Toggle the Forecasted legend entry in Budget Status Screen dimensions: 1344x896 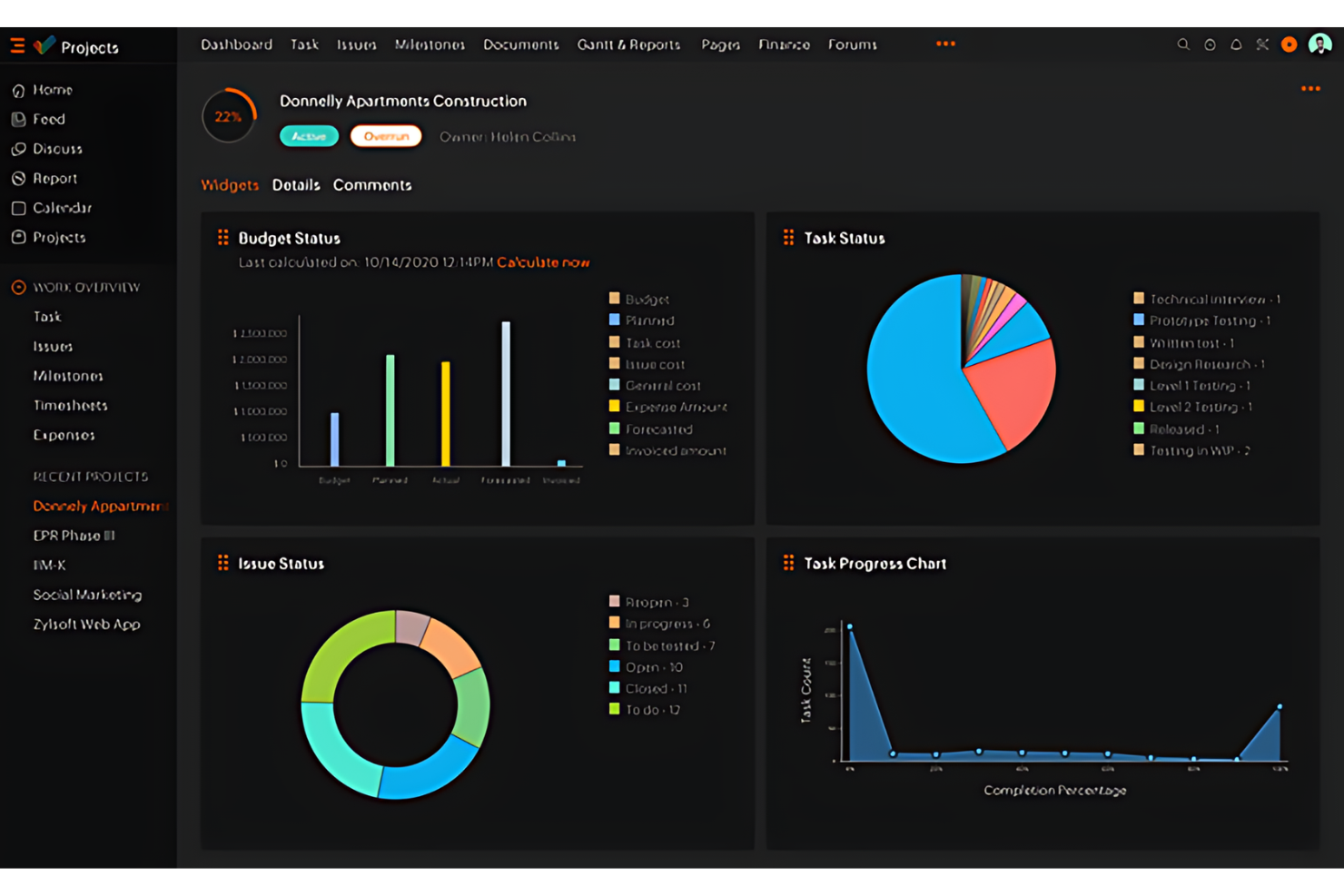pos(658,429)
